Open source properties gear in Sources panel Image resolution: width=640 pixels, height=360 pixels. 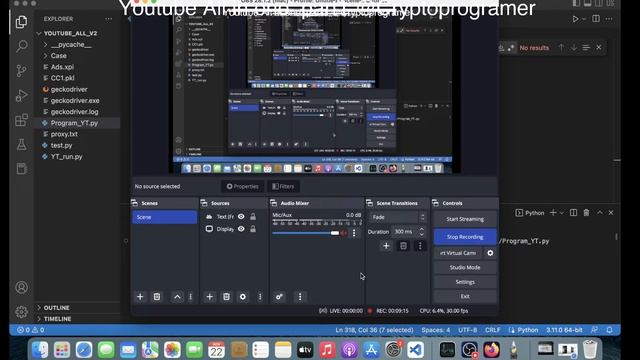[x=243, y=297]
